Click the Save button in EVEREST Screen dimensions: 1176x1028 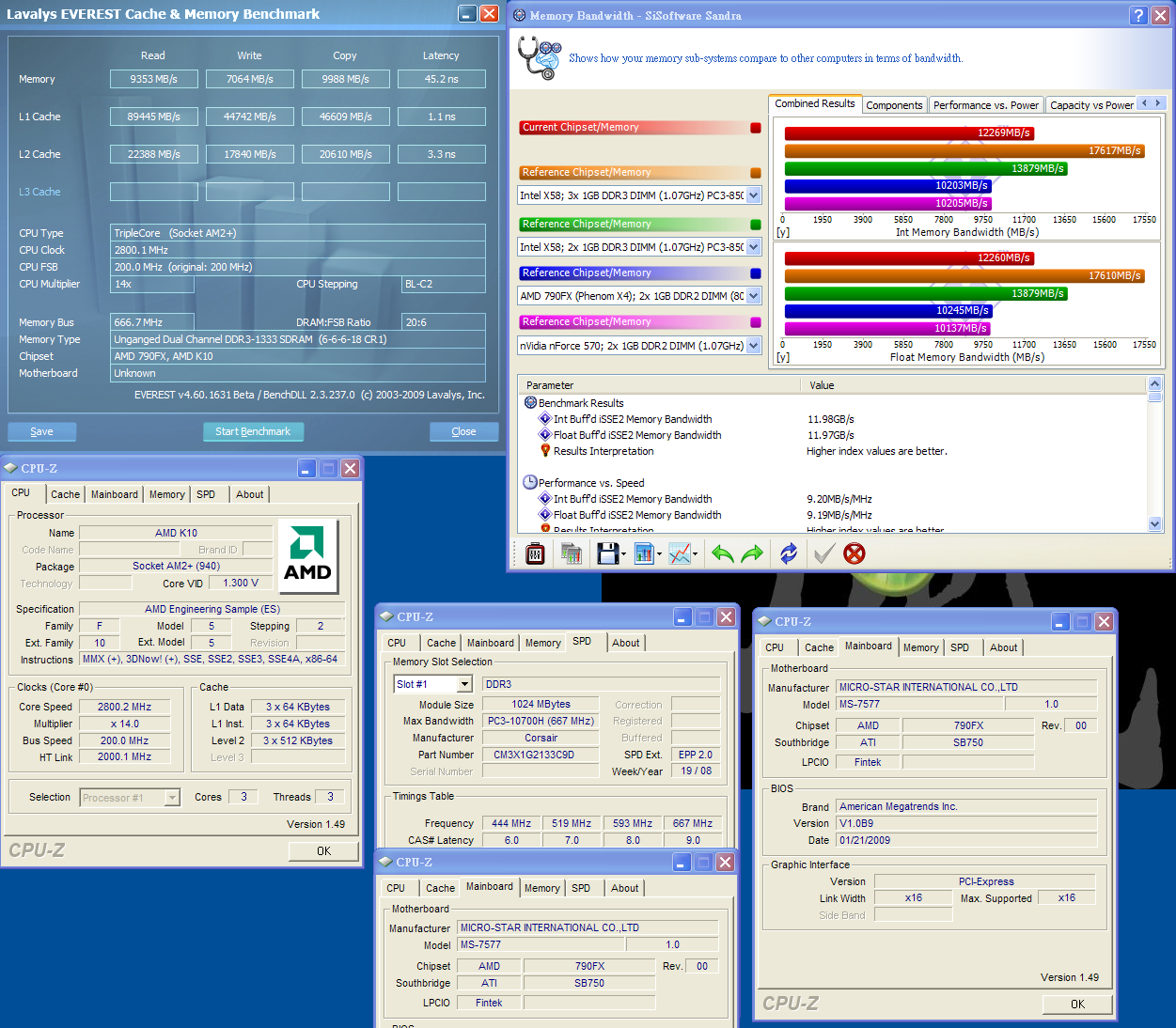point(41,431)
